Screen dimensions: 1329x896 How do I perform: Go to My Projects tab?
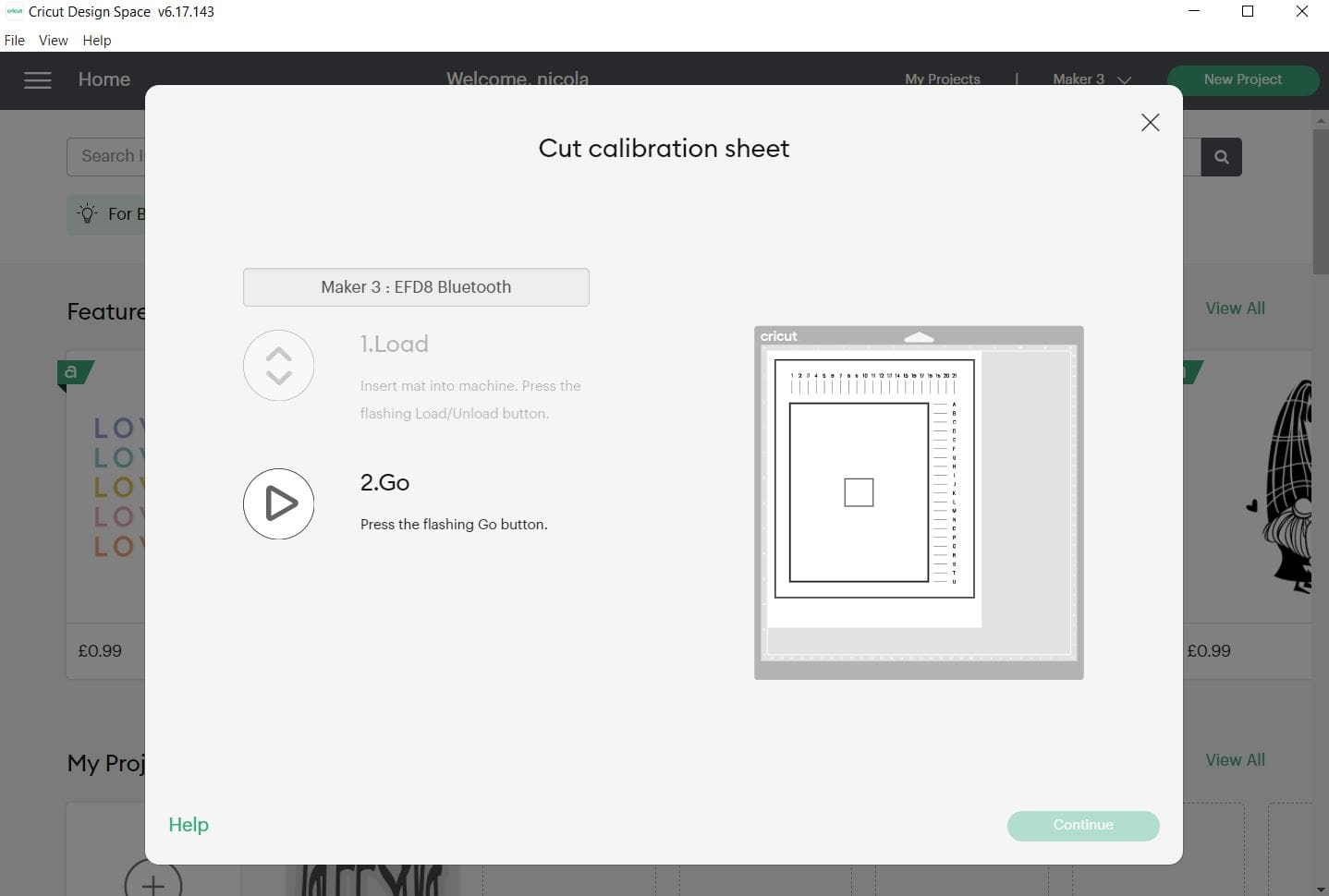click(942, 79)
